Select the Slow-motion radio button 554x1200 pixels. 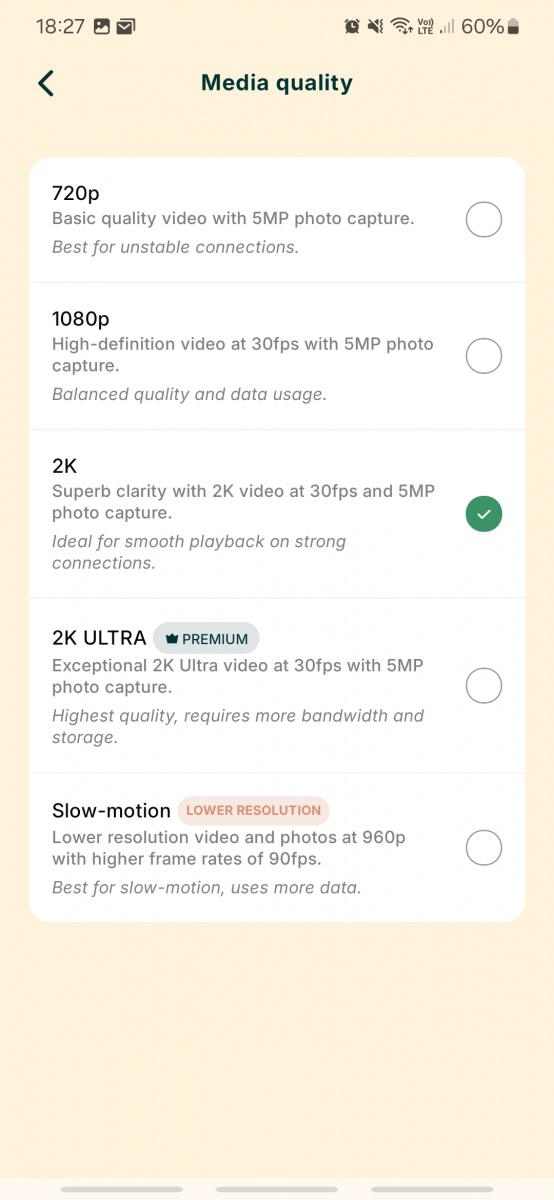[x=484, y=848]
